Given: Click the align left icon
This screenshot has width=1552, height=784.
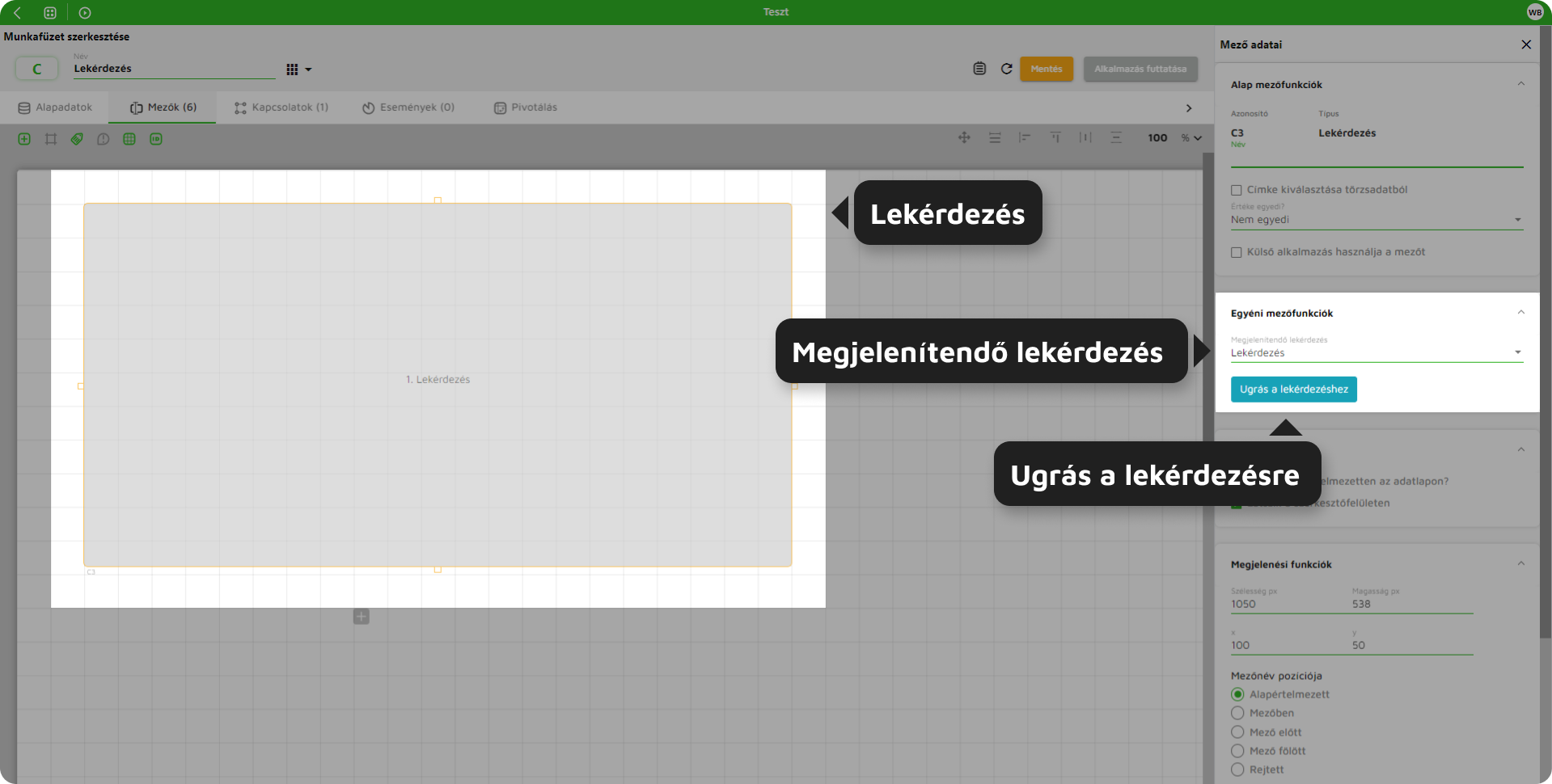Looking at the screenshot, I should 1025,137.
